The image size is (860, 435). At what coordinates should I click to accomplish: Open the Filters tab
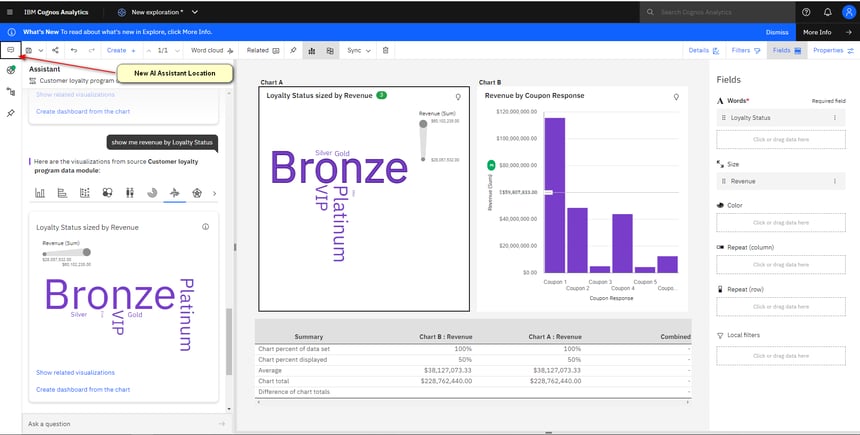coord(746,50)
